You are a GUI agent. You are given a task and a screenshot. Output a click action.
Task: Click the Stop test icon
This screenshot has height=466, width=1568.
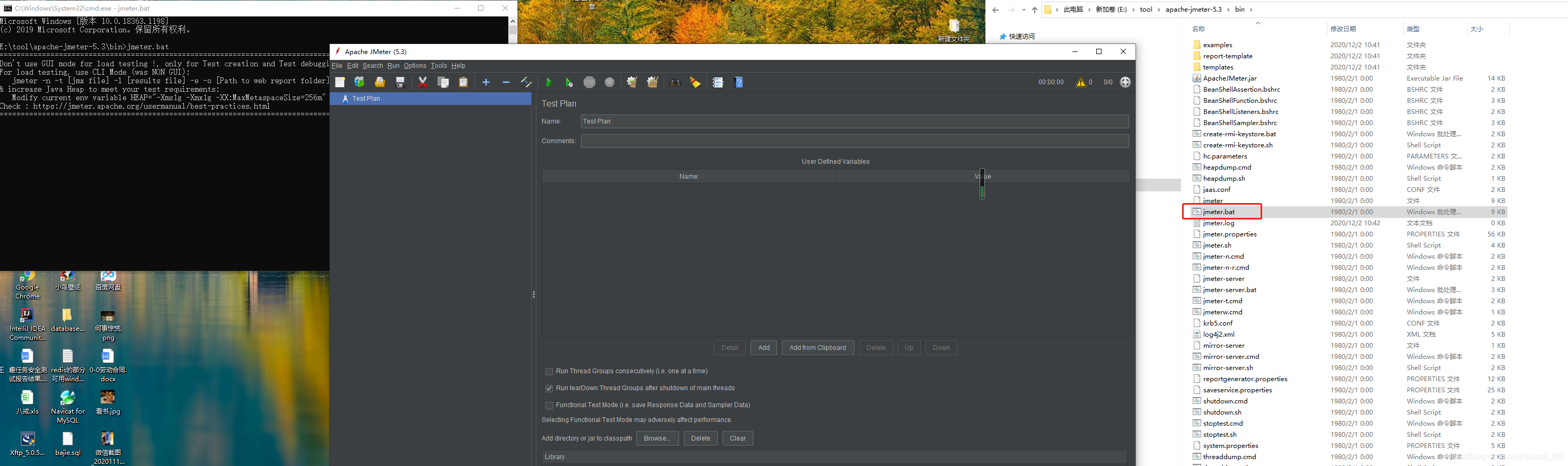589,82
